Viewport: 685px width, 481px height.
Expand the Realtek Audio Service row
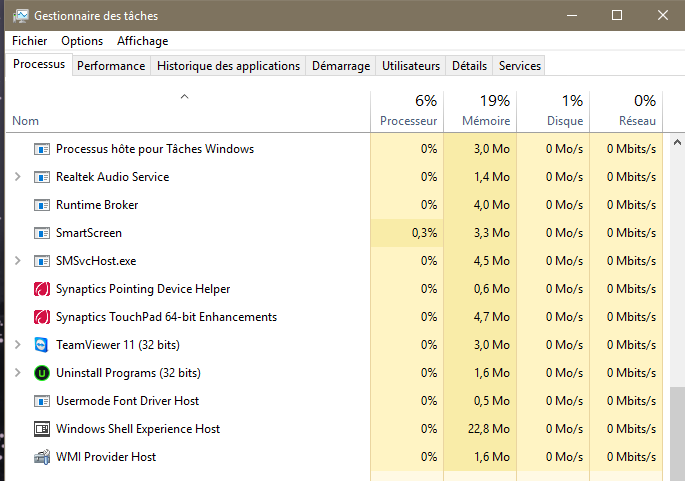17,177
